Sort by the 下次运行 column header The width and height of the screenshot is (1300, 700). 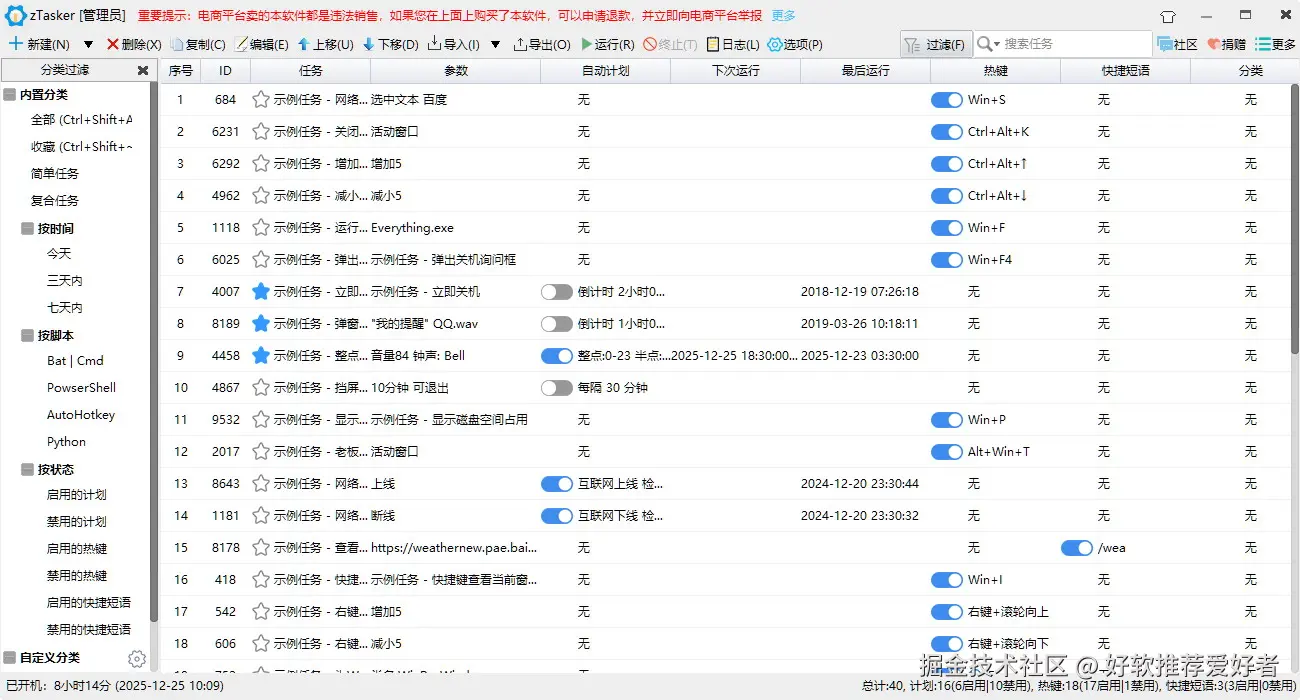736,71
